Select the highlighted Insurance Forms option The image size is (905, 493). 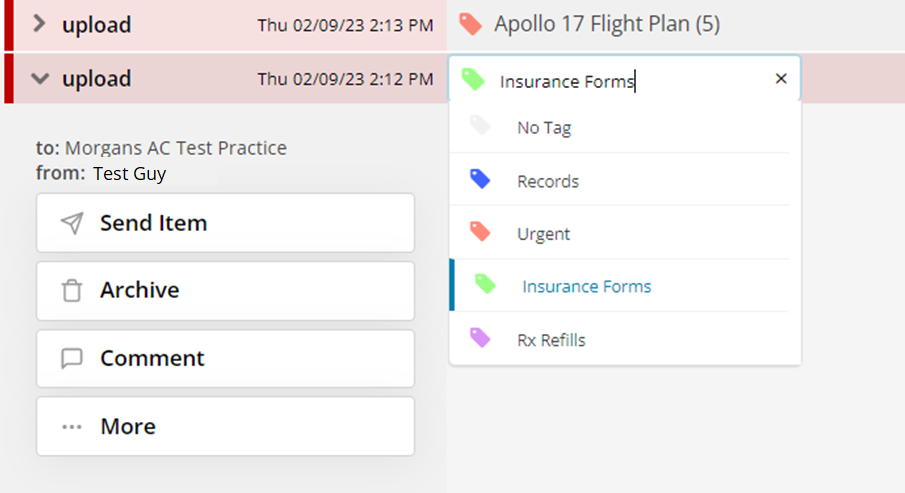[586, 287]
